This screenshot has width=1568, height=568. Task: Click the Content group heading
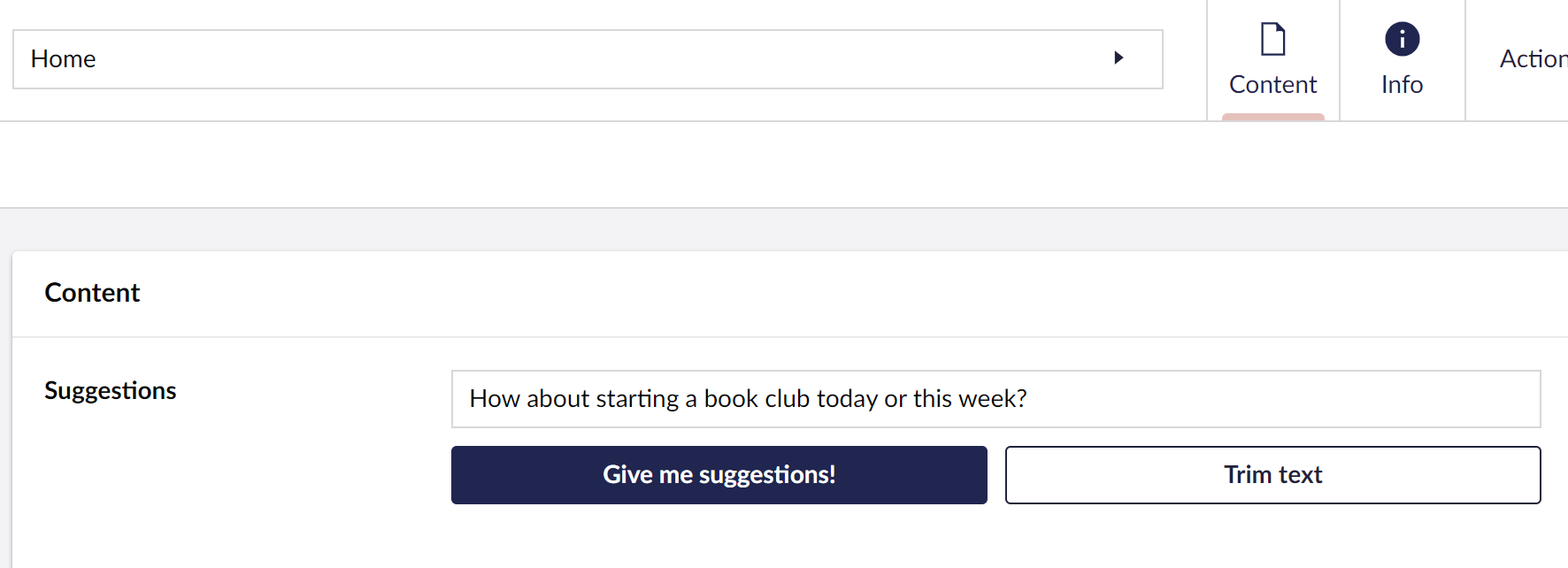pyautogui.click(x=92, y=293)
